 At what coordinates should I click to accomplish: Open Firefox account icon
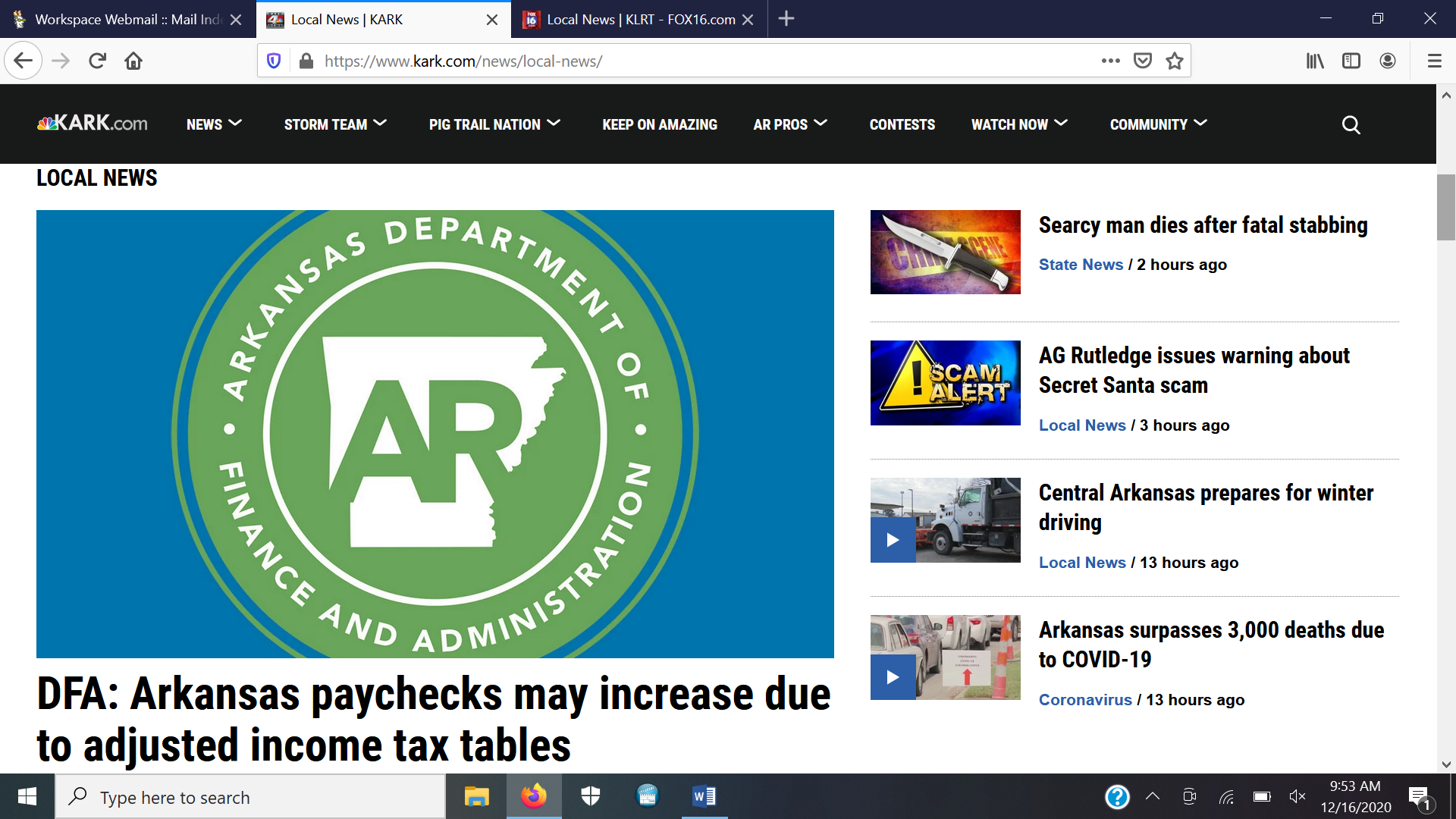(1388, 61)
